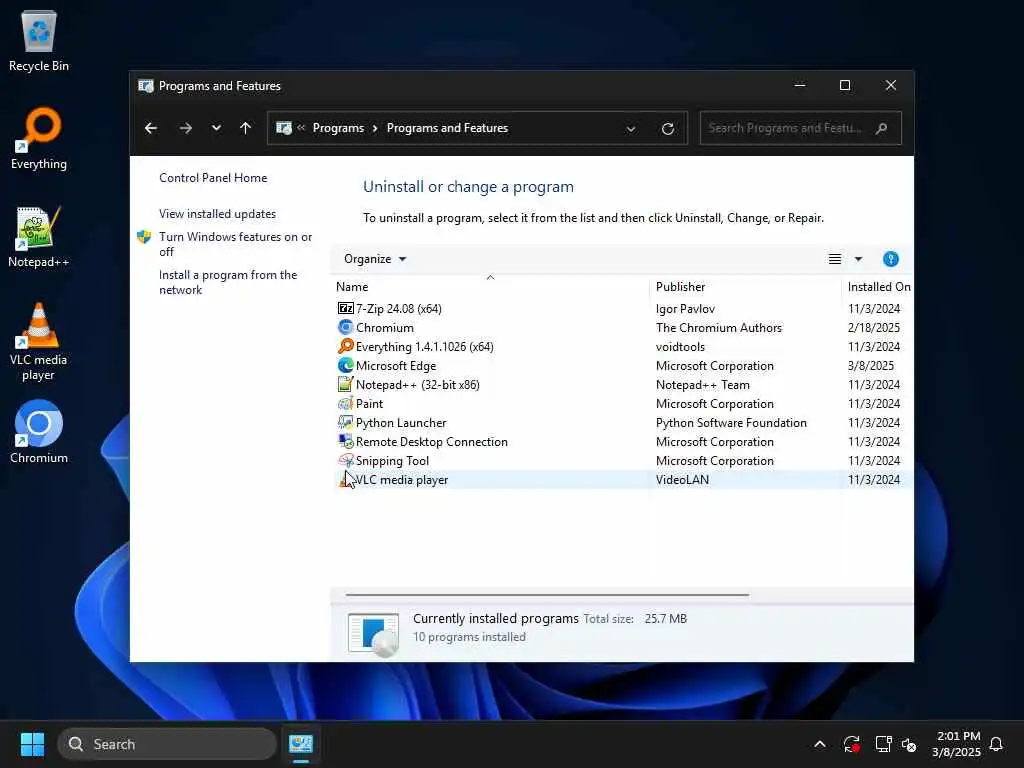
Task: Click the 'Igor Pavlov' publisher cell
Action: coord(685,309)
